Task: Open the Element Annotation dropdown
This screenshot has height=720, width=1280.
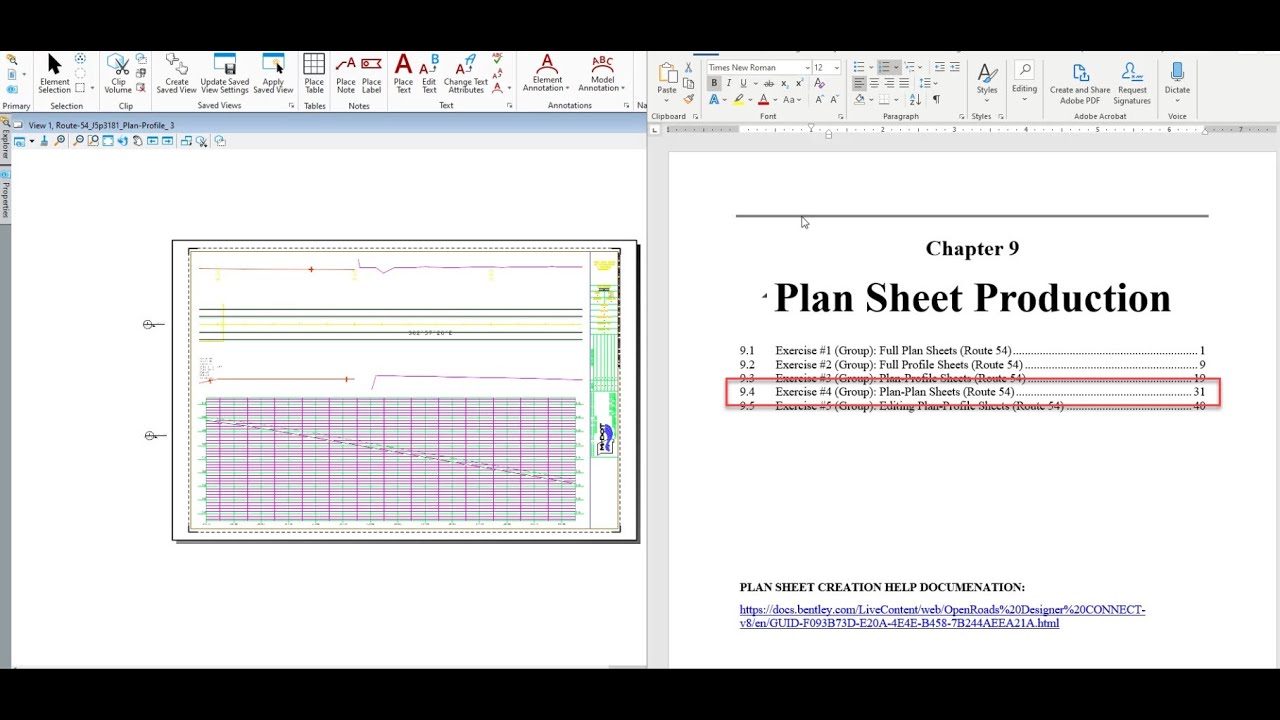Action: pos(546,73)
